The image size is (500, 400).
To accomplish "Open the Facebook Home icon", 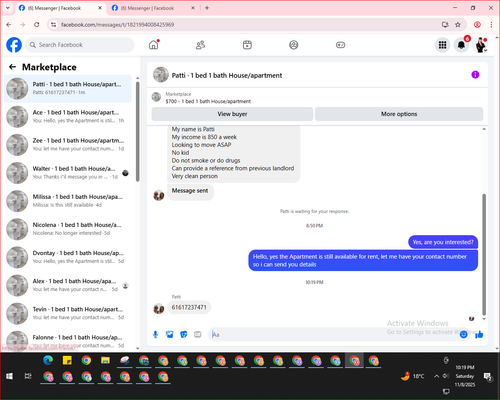I will coord(154,45).
